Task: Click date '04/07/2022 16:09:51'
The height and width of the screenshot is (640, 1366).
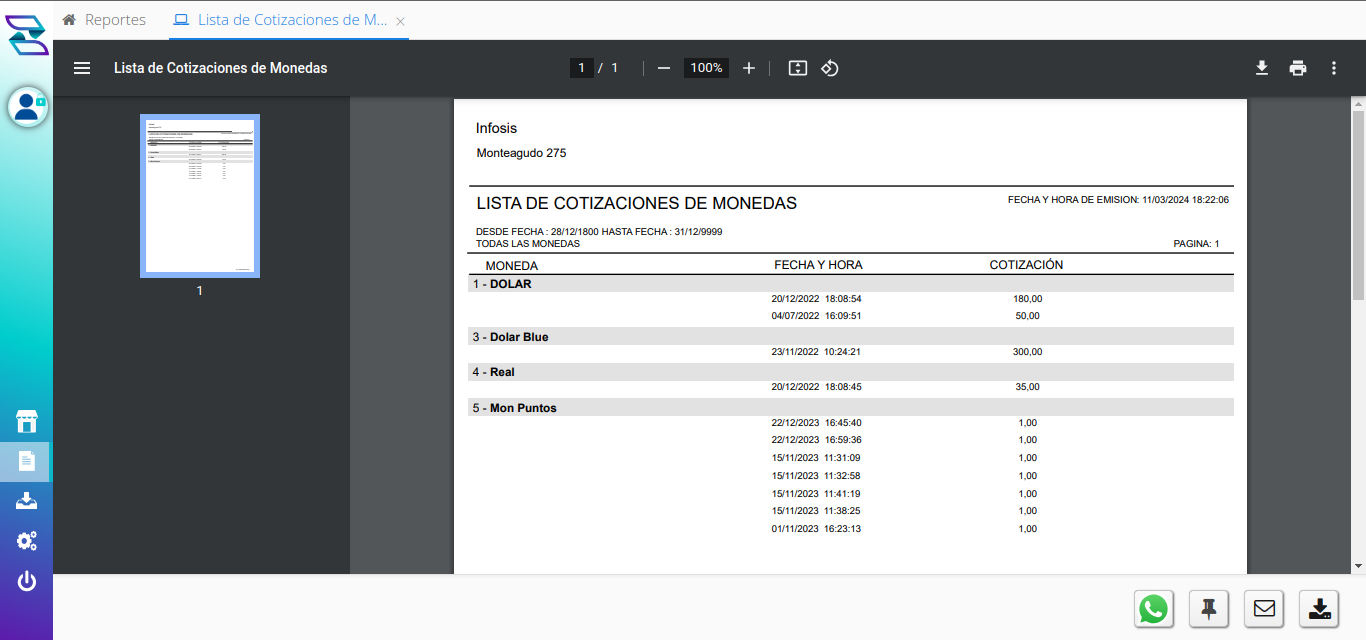Action: point(816,316)
